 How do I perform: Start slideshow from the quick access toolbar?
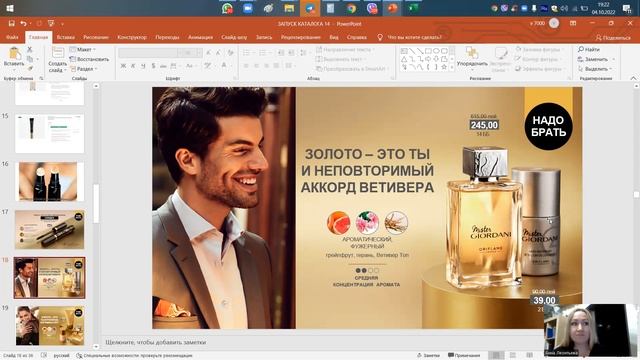[51, 23]
